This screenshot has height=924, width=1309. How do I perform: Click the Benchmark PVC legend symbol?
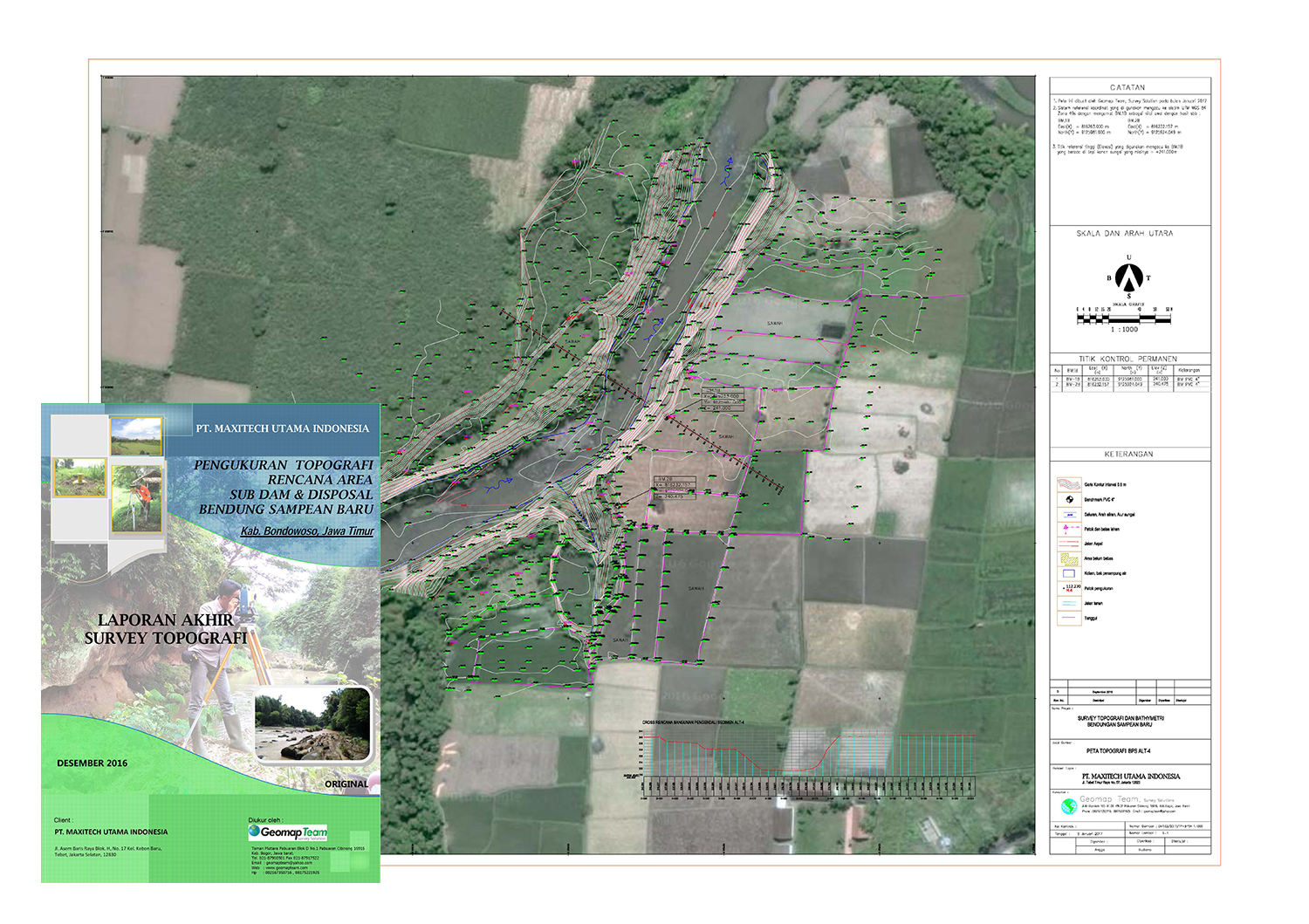[x=1069, y=500]
